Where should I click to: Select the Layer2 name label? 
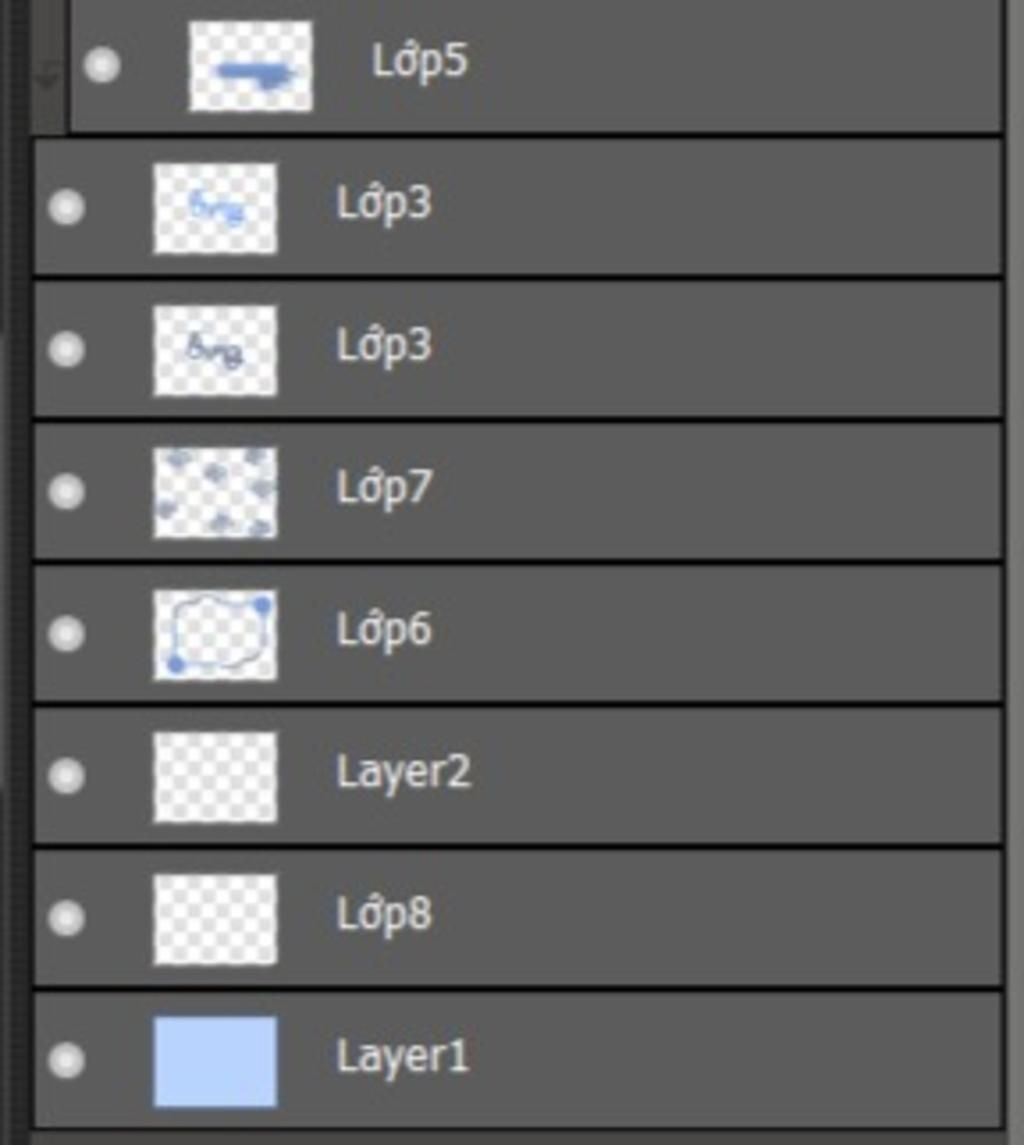pyautogui.click(x=403, y=773)
